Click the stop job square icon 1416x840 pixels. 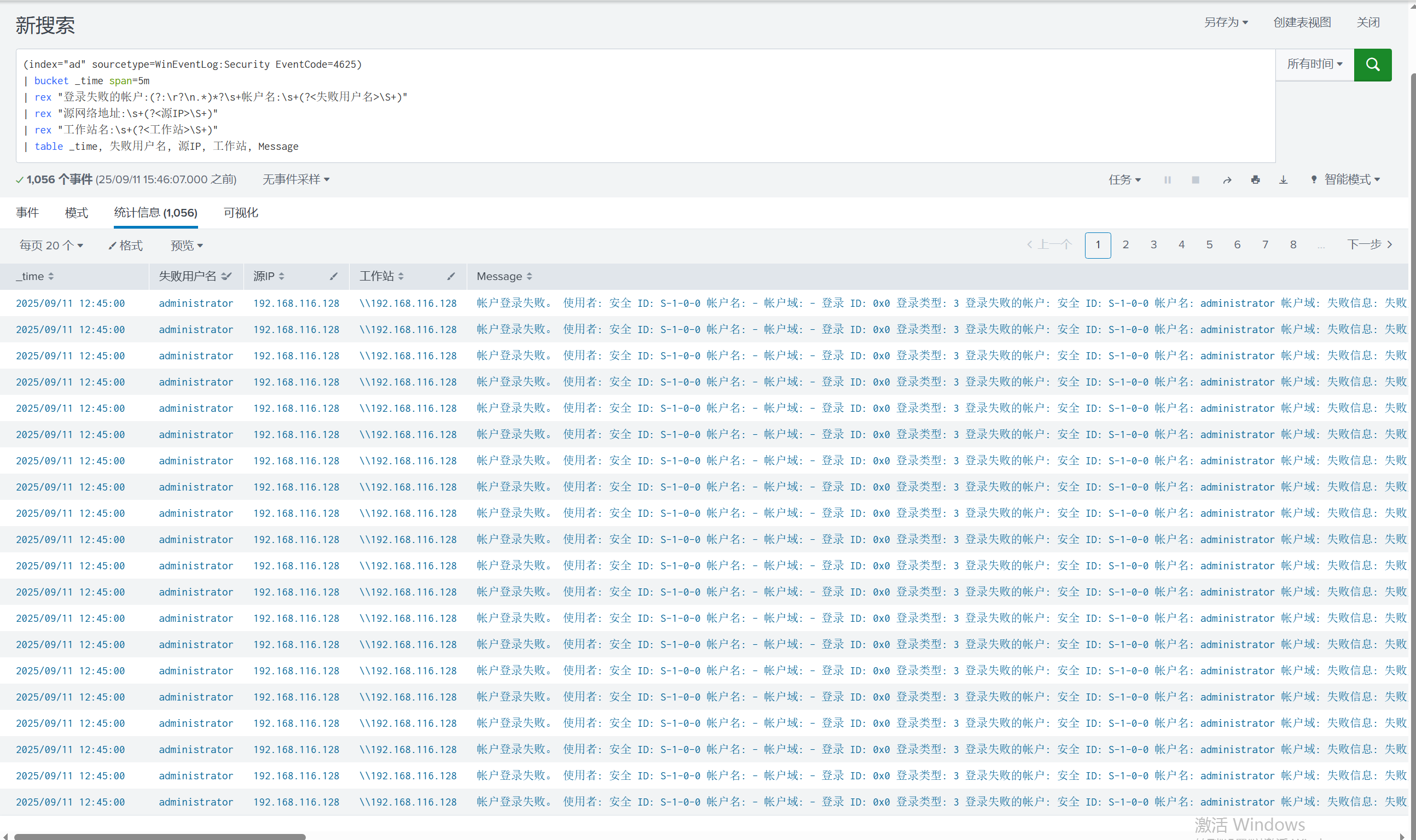[1195, 180]
